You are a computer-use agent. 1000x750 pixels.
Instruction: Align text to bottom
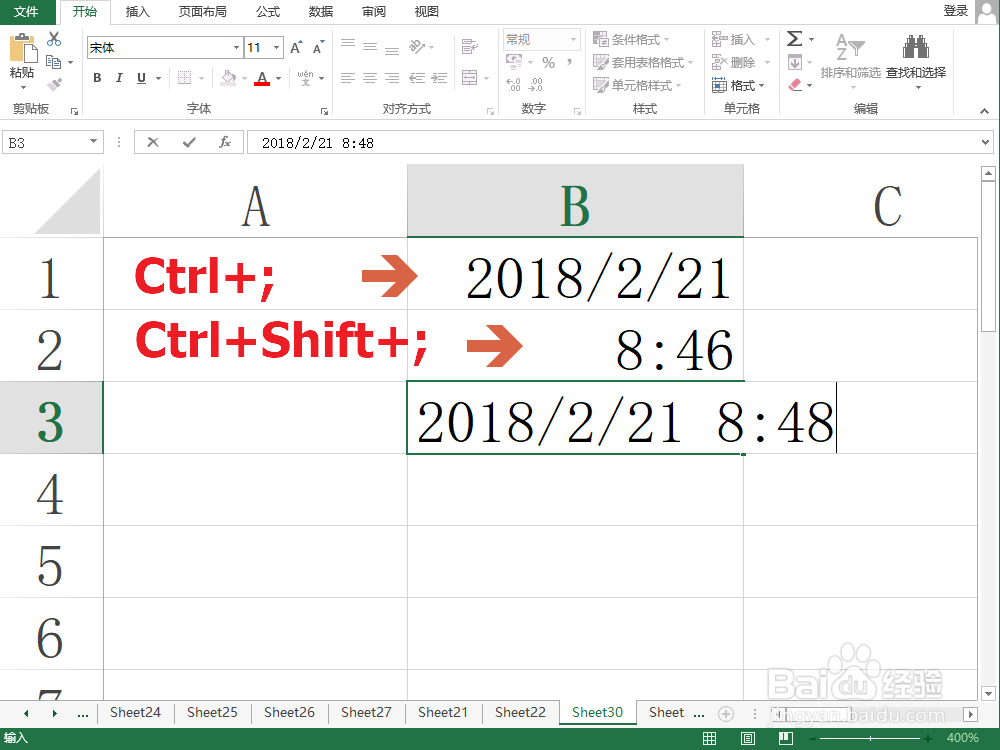tap(392, 49)
